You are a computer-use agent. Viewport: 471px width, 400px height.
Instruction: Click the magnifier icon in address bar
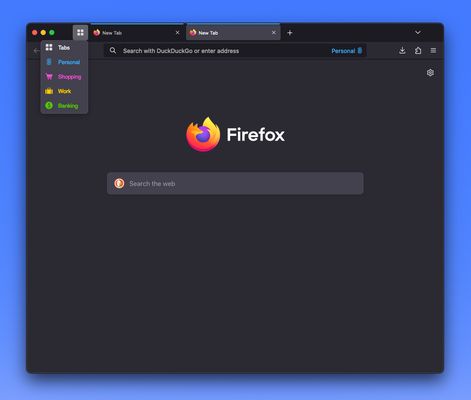click(113, 51)
